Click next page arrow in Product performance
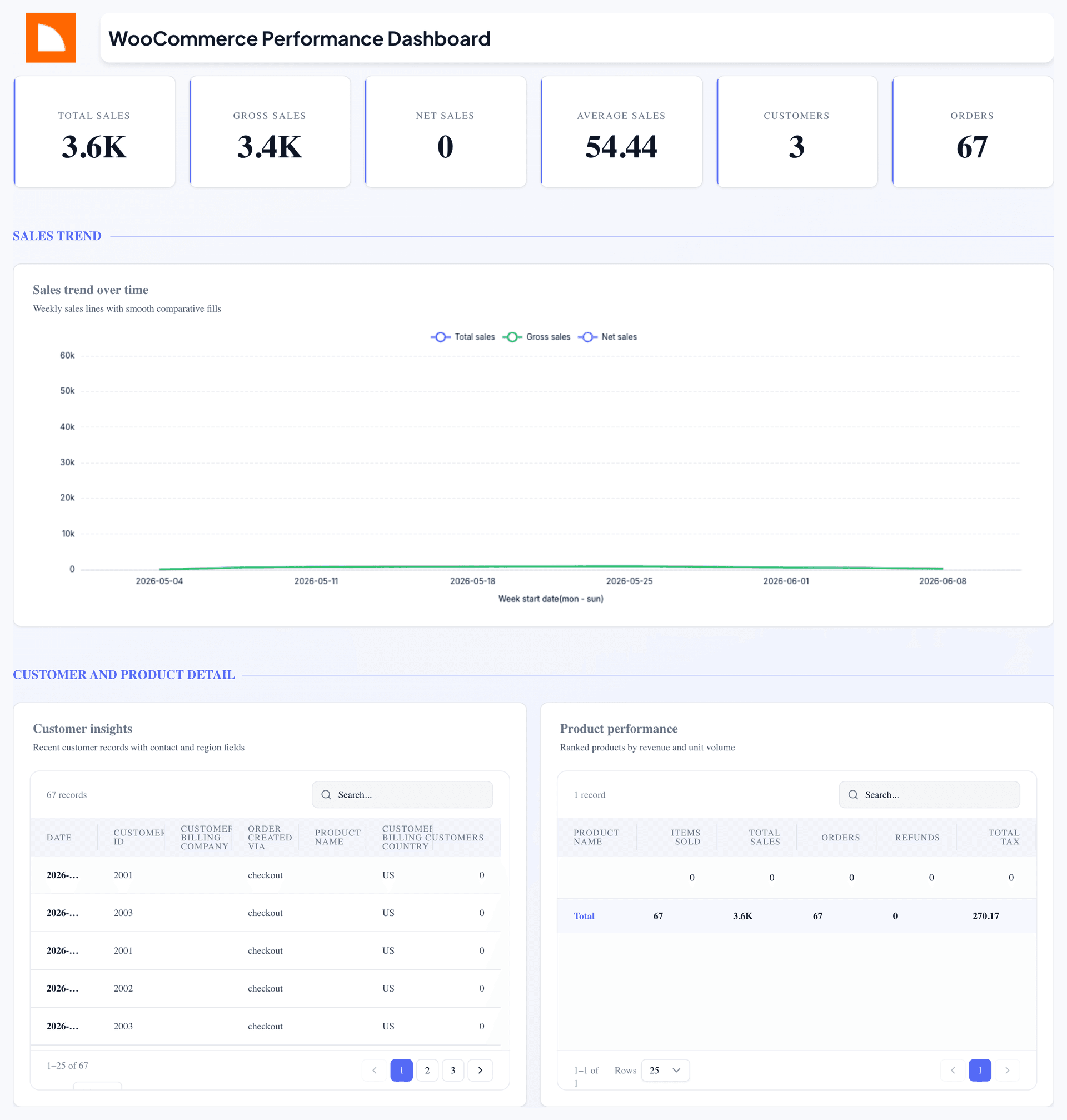 click(x=1008, y=1070)
